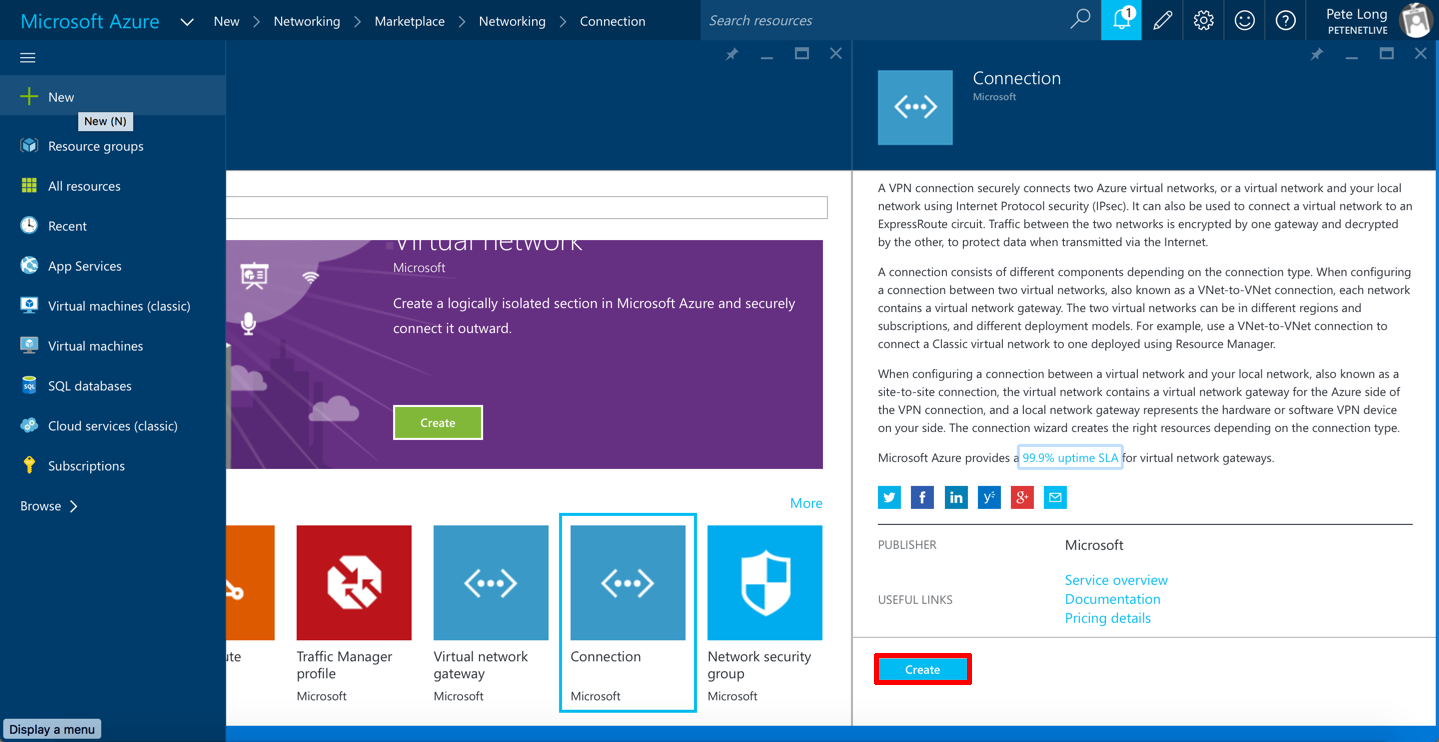Open the 99.9% uptime SLA link

click(1070, 458)
